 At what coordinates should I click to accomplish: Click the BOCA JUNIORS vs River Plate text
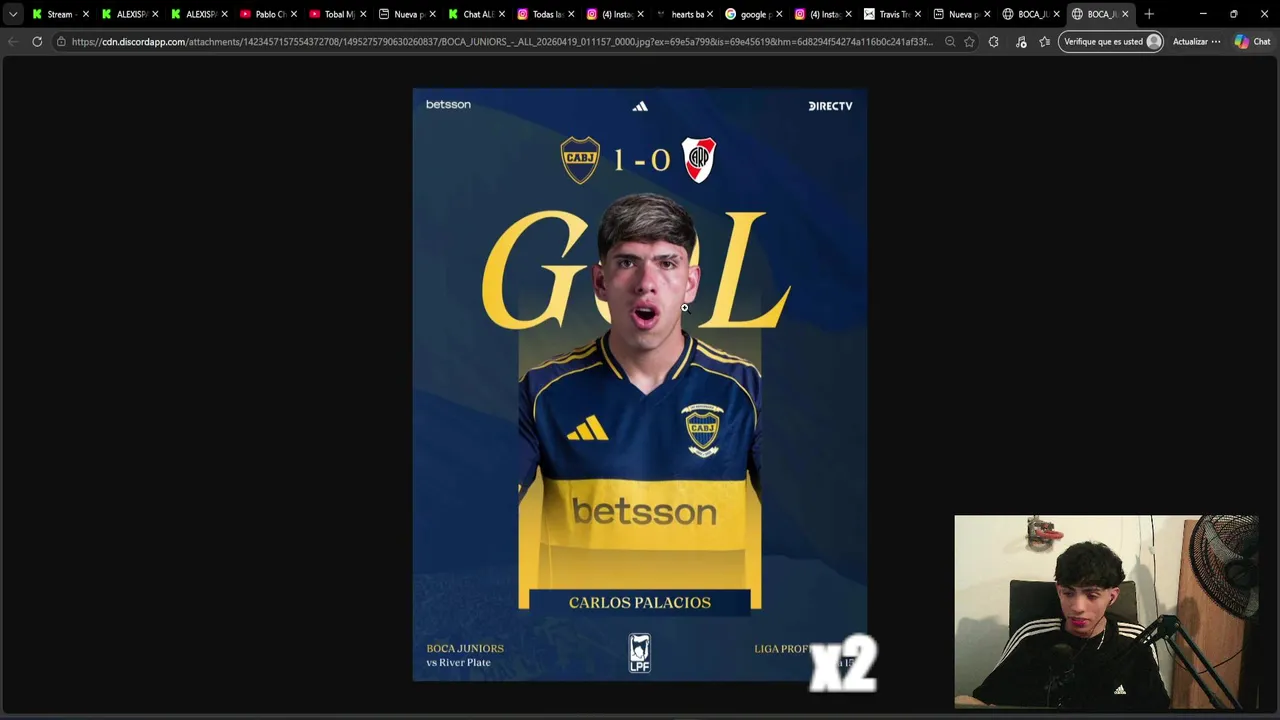tap(465, 655)
